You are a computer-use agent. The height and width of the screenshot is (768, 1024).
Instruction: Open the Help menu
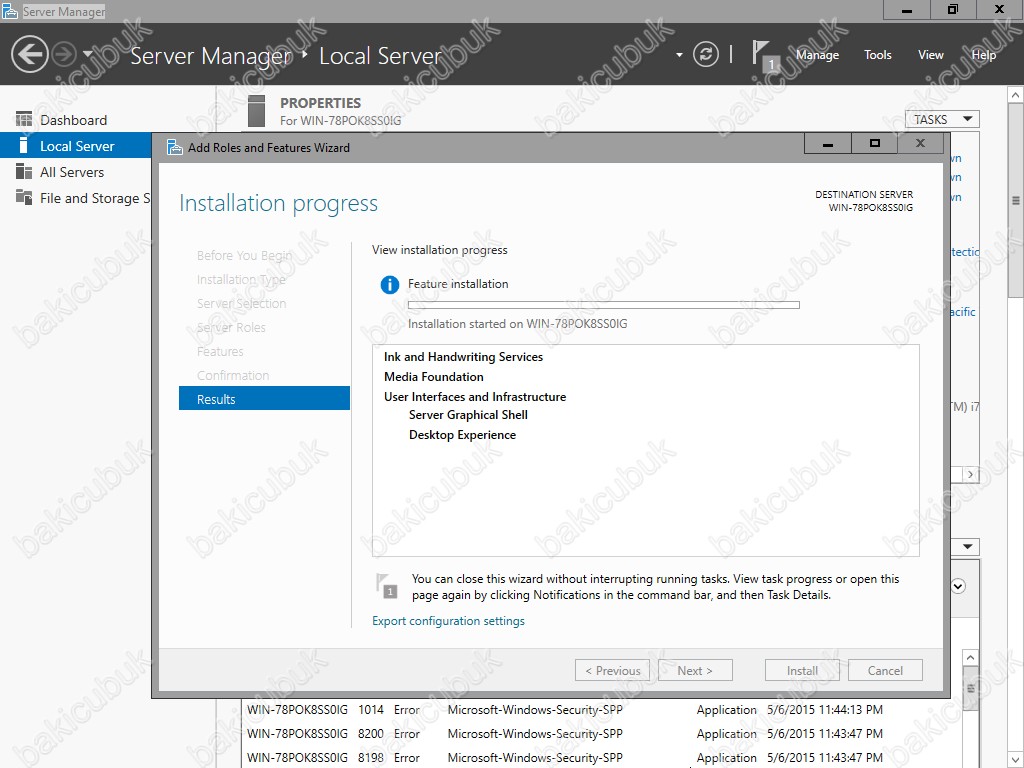[984, 55]
